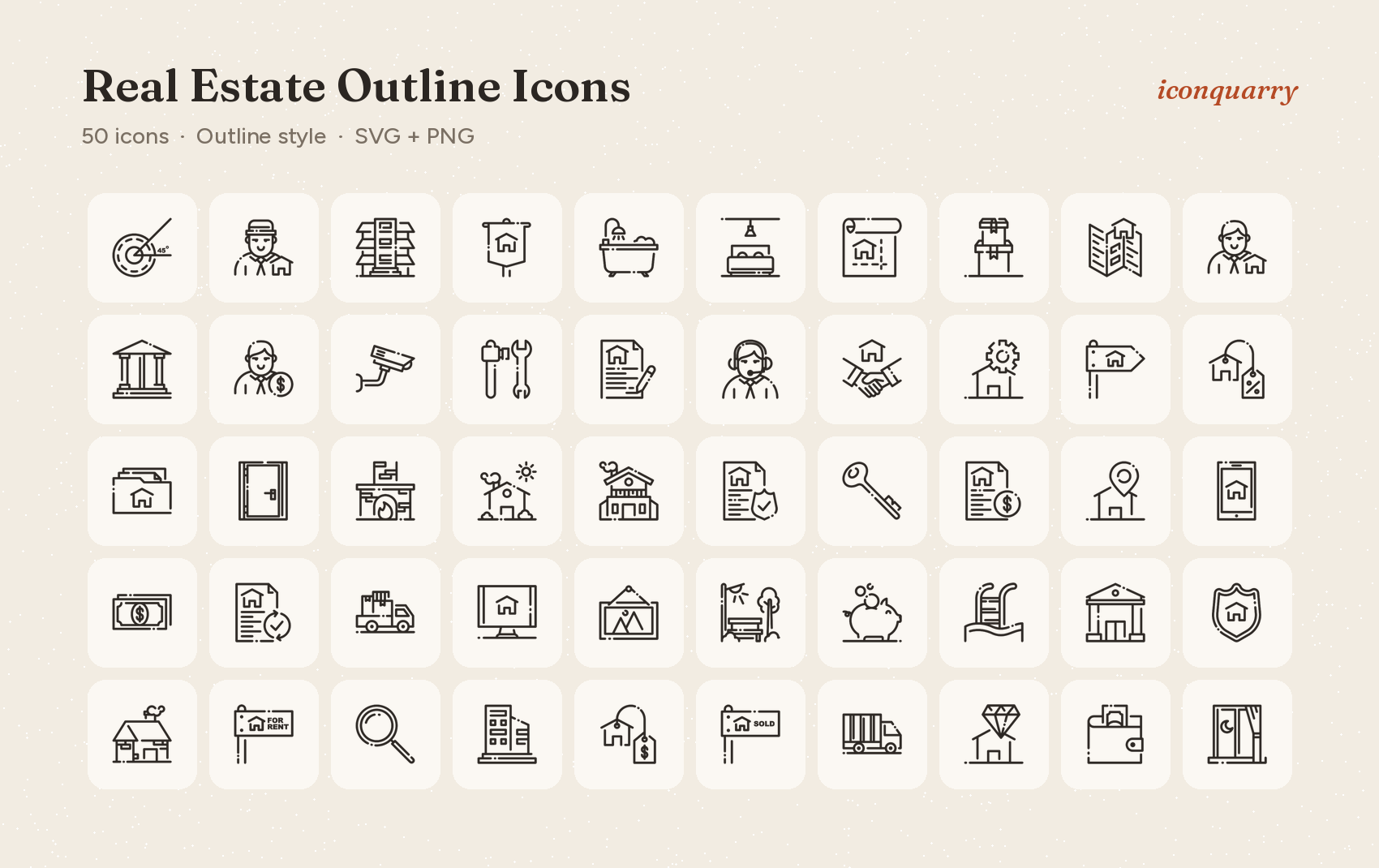
Task: Select the diamond above house icon
Action: [x=994, y=734]
